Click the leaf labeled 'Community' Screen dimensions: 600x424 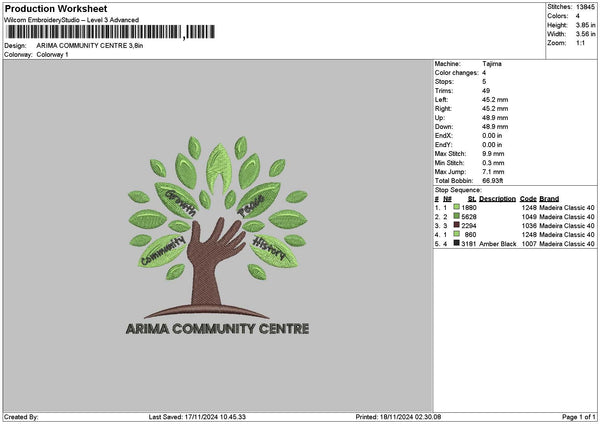coord(163,251)
